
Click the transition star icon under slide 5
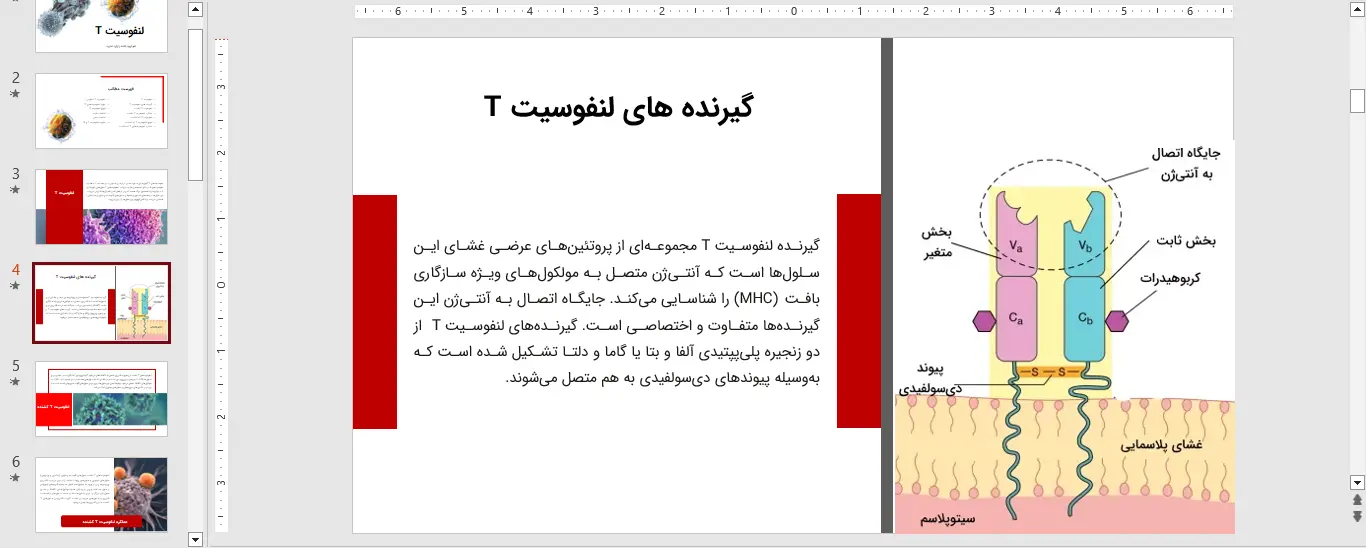click(x=15, y=382)
